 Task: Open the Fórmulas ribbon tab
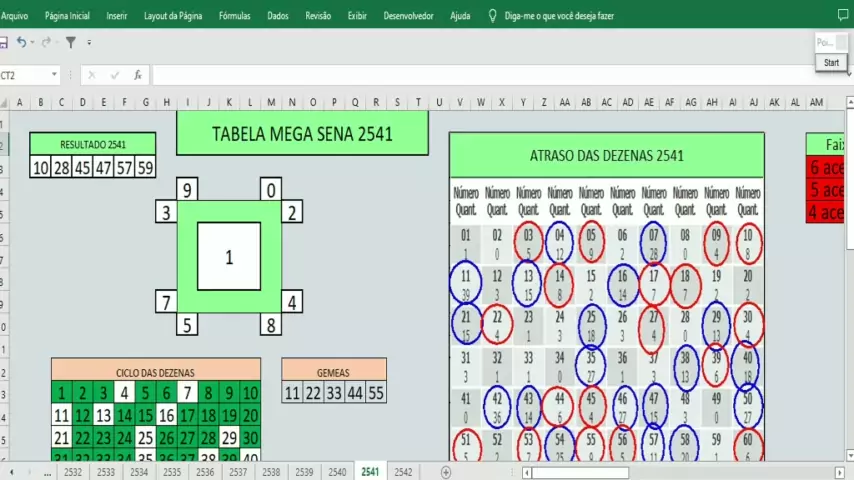[x=234, y=16]
